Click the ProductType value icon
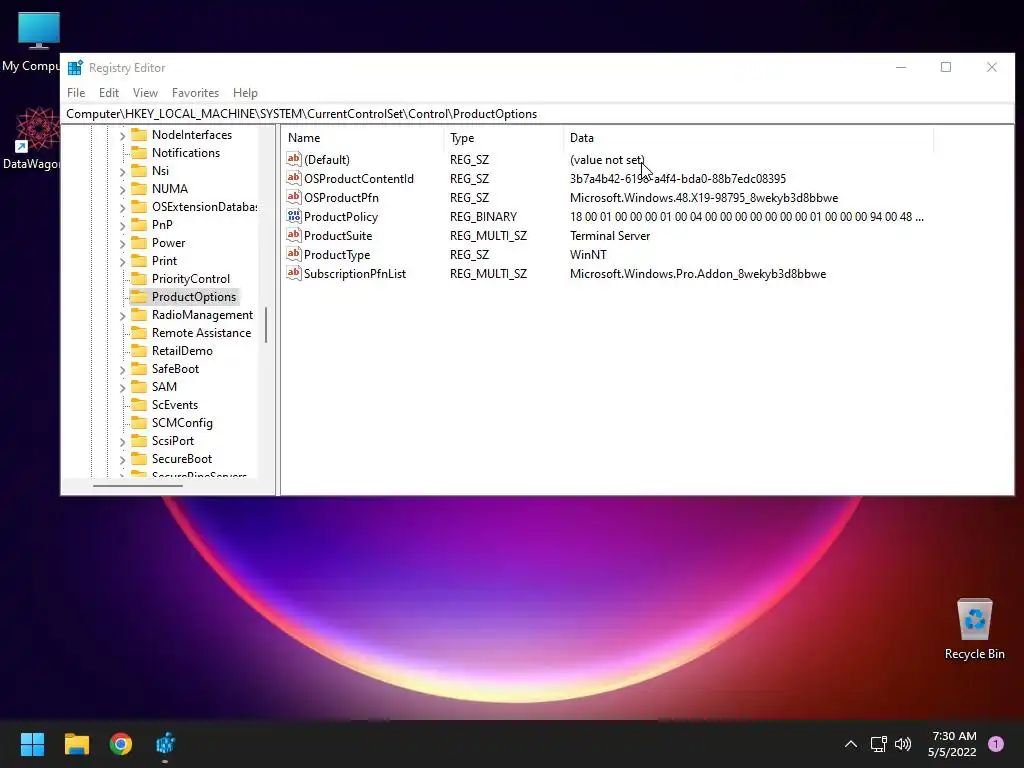 [294, 253]
